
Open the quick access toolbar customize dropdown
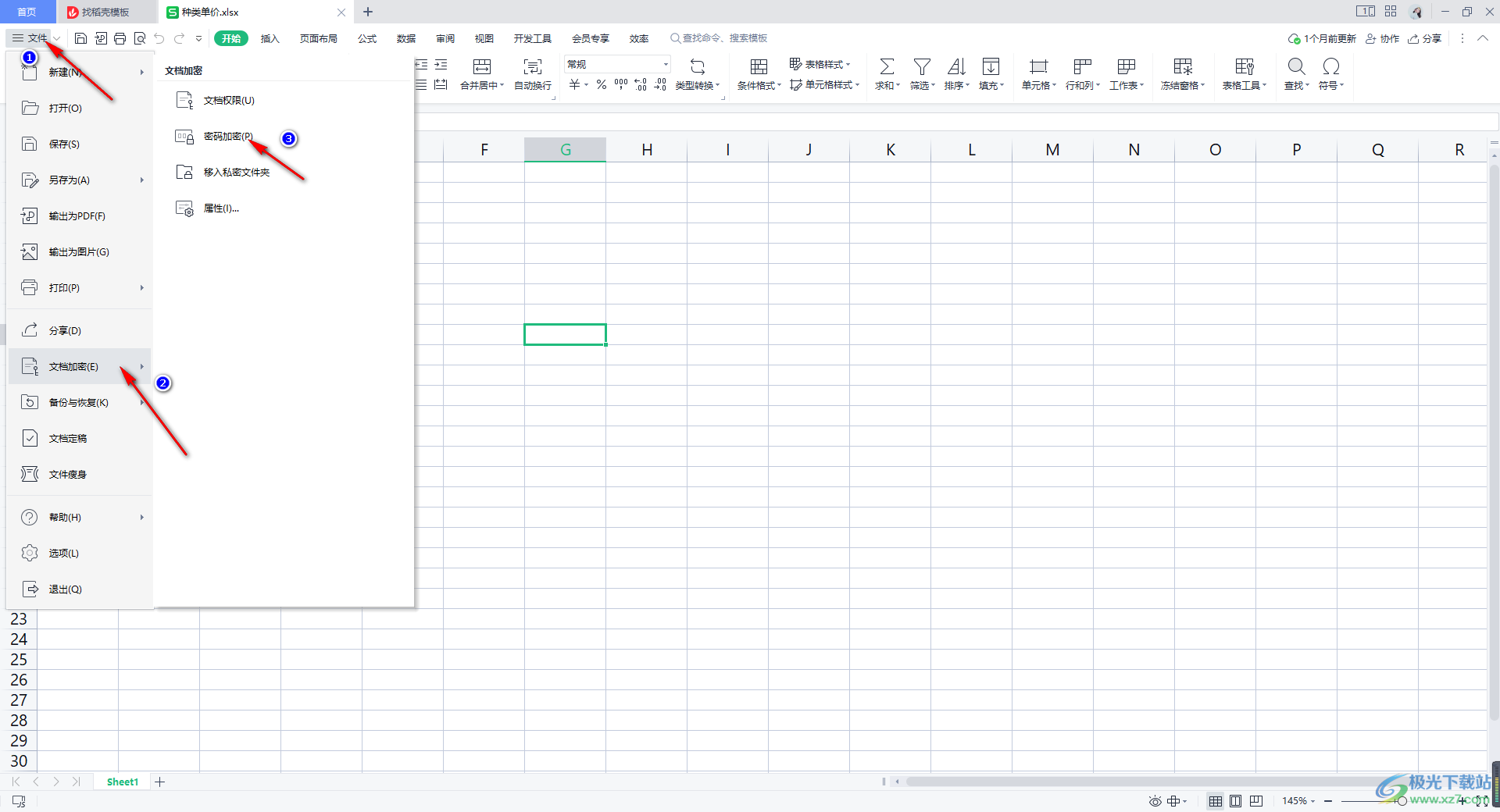pos(198,38)
